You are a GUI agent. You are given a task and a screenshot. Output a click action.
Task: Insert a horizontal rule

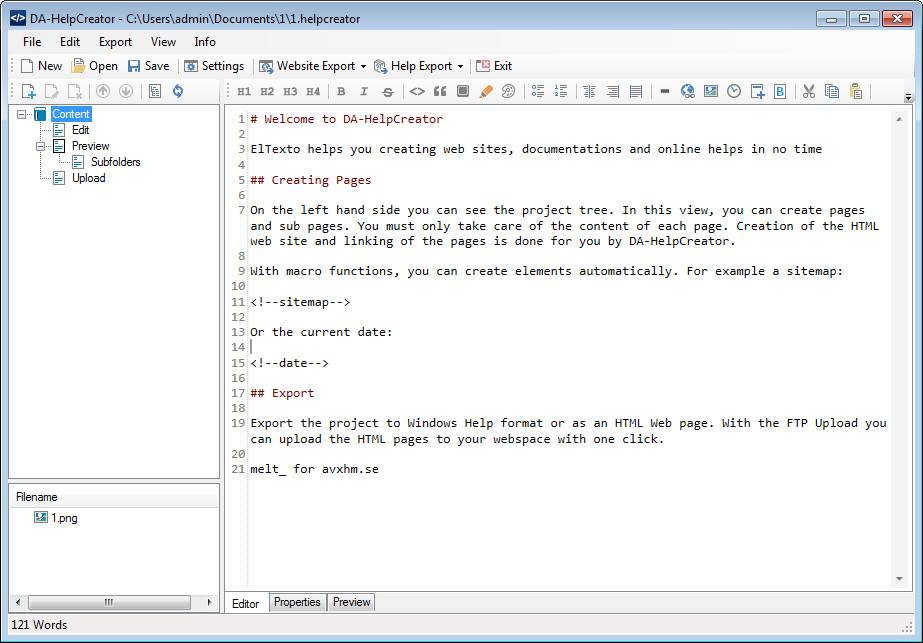(x=665, y=91)
